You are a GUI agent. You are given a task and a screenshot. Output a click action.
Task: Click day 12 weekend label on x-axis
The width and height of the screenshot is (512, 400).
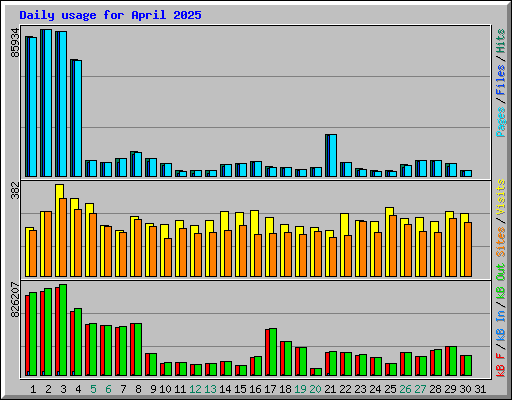click(195, 389)
